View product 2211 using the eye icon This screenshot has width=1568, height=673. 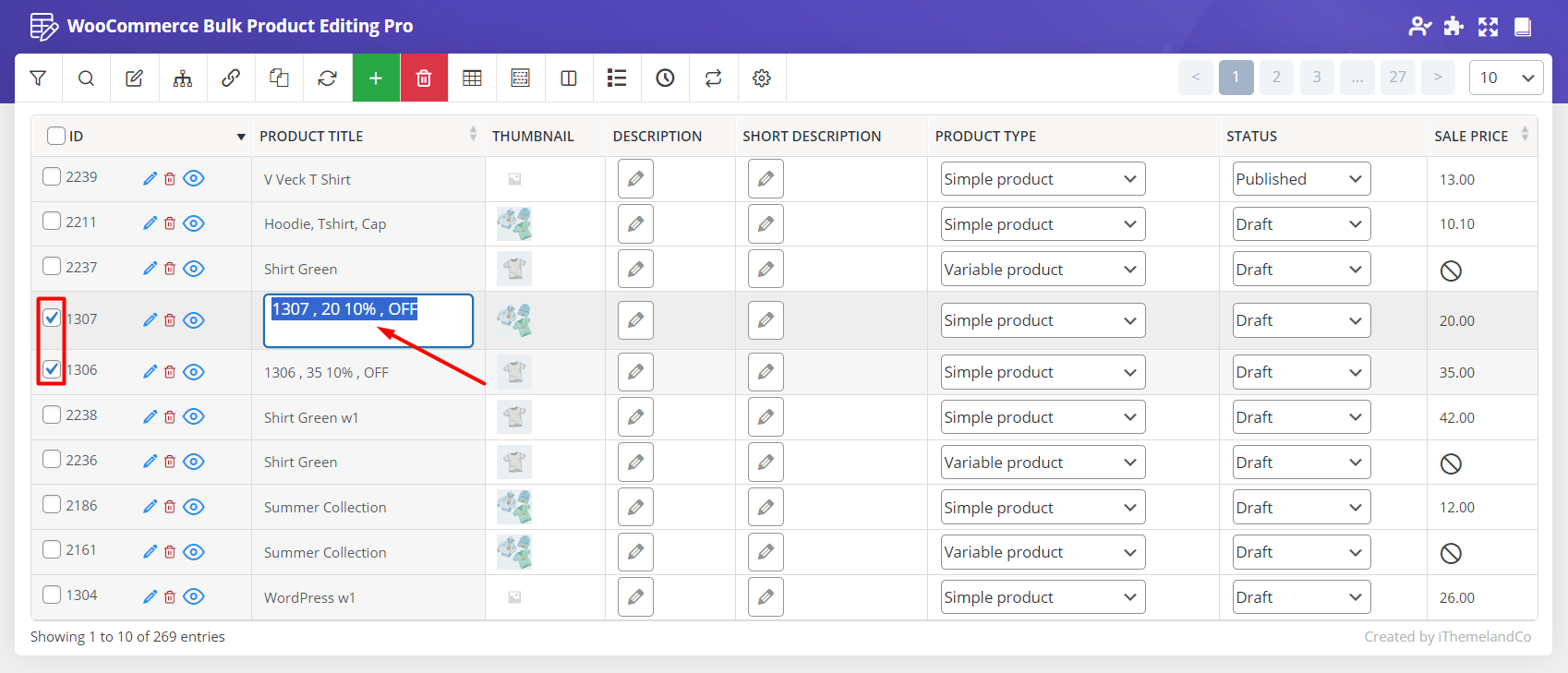[x=193, y=223]
